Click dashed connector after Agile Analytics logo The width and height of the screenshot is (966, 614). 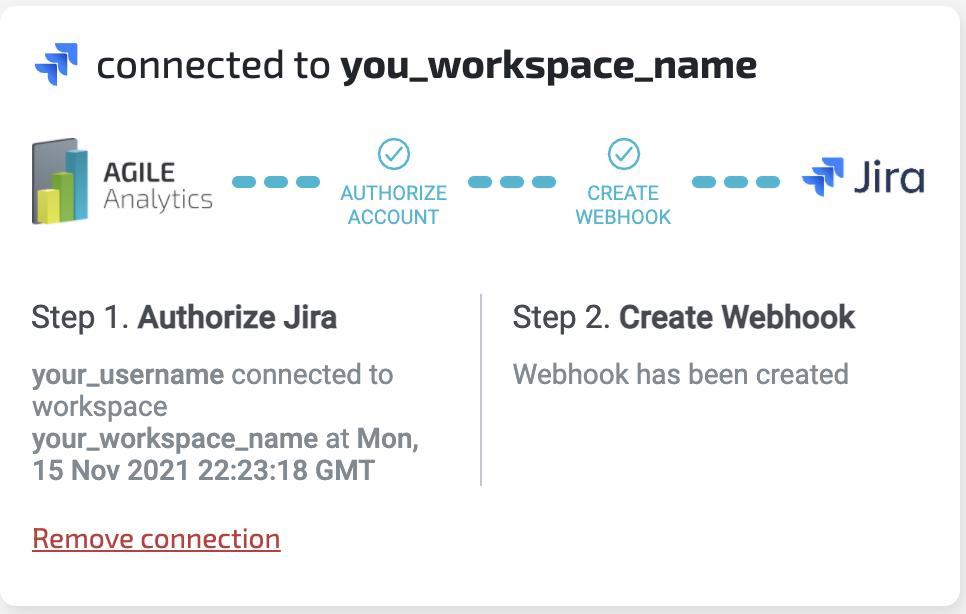click(276, 182)
